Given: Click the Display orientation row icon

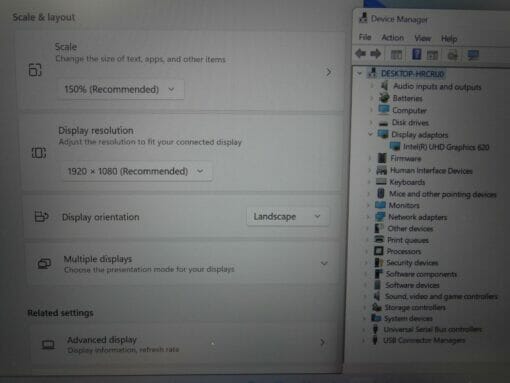Looking at the screenshot, I should click(x=41, y=217).
